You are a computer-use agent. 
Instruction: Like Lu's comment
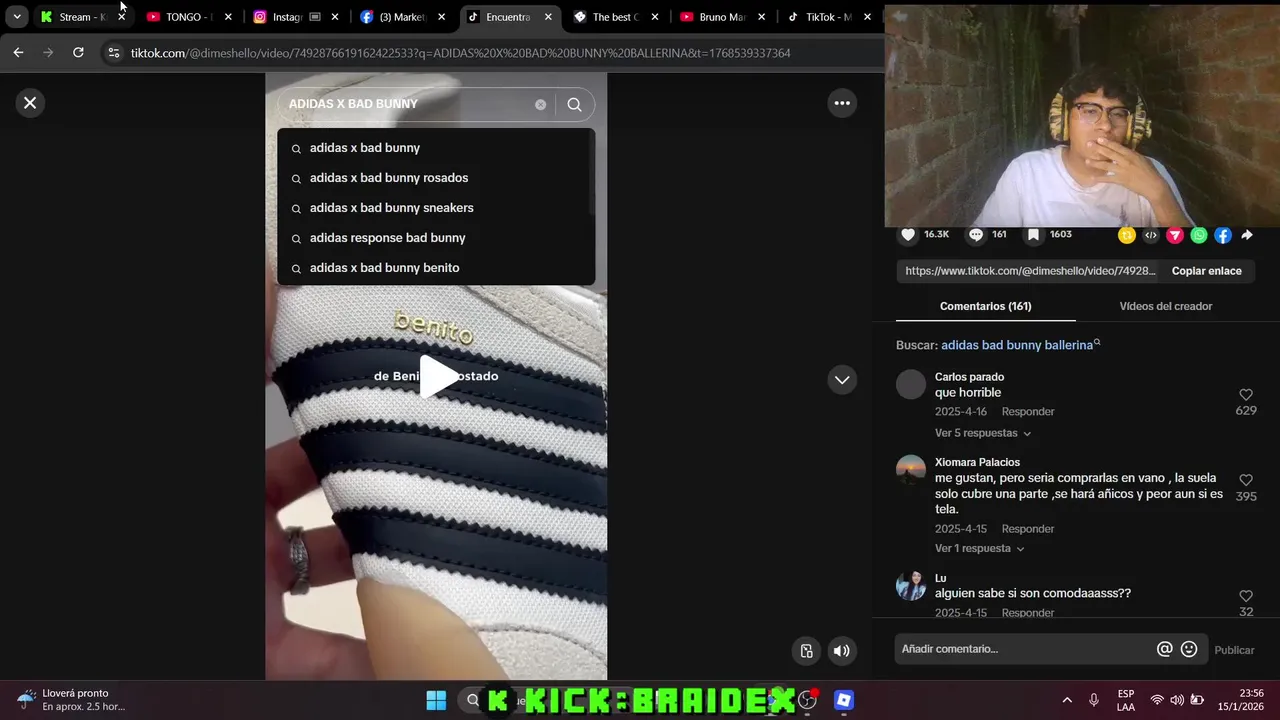coord(1245,596)
